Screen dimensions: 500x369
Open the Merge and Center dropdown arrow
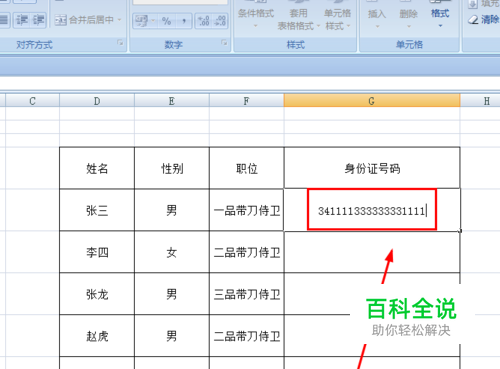(x=119, y=20)
